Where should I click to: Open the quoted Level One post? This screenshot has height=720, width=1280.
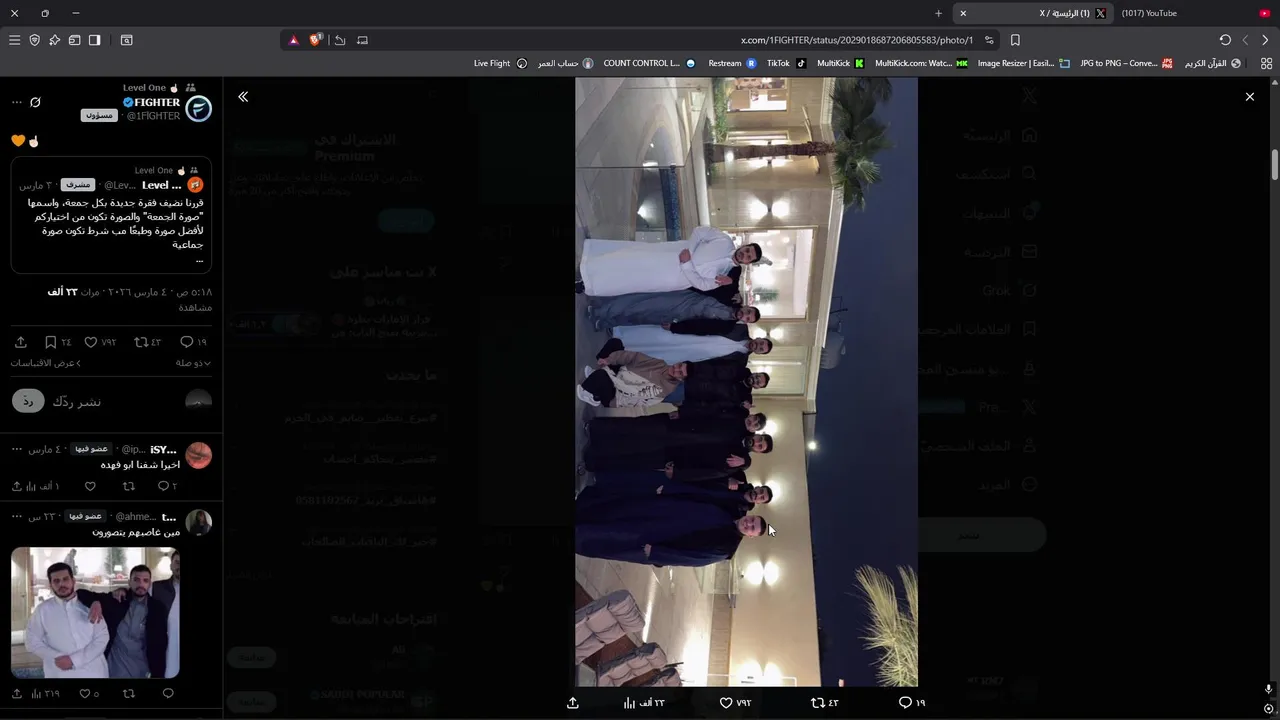[x=110, y=217]
